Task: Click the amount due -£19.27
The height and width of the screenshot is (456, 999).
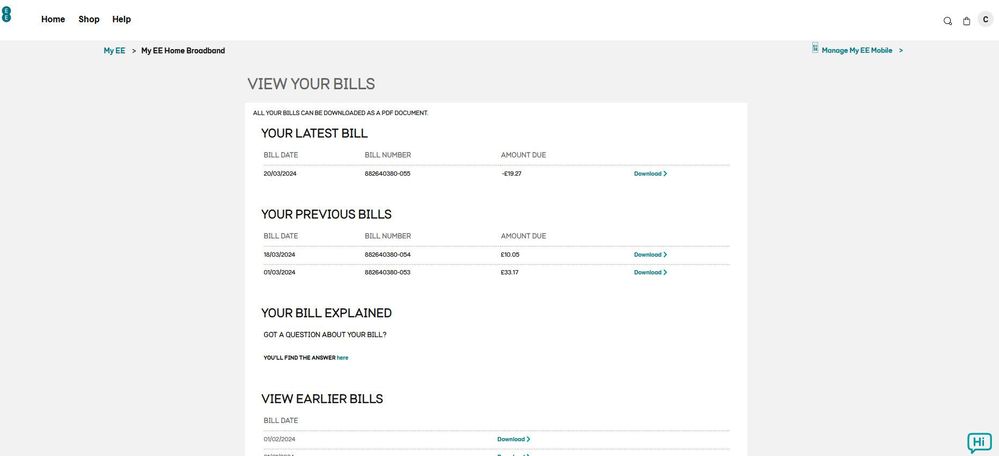Action: 511,173
